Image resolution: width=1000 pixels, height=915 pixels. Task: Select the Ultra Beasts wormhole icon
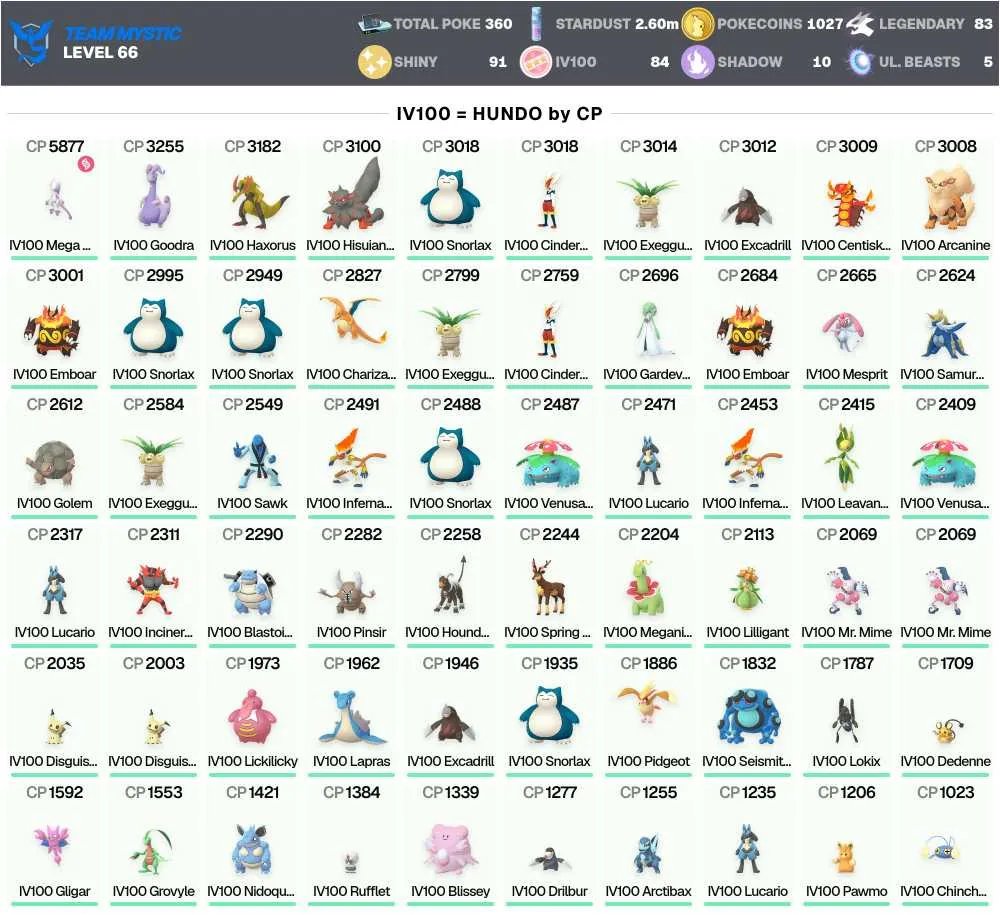pos(860,62)
